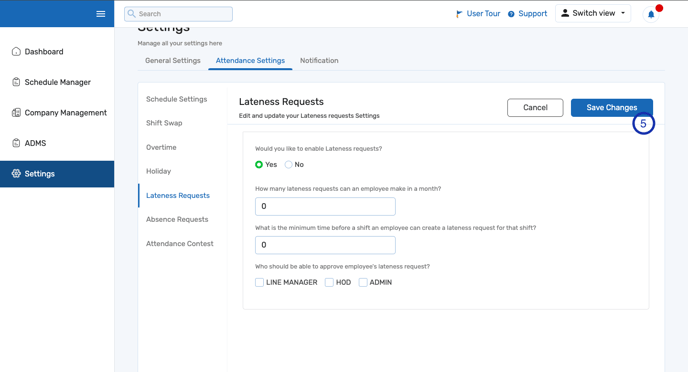Click the ADMS sidebar icon
The width and height of the screenshot is (688, 372).
click(16, 143)
